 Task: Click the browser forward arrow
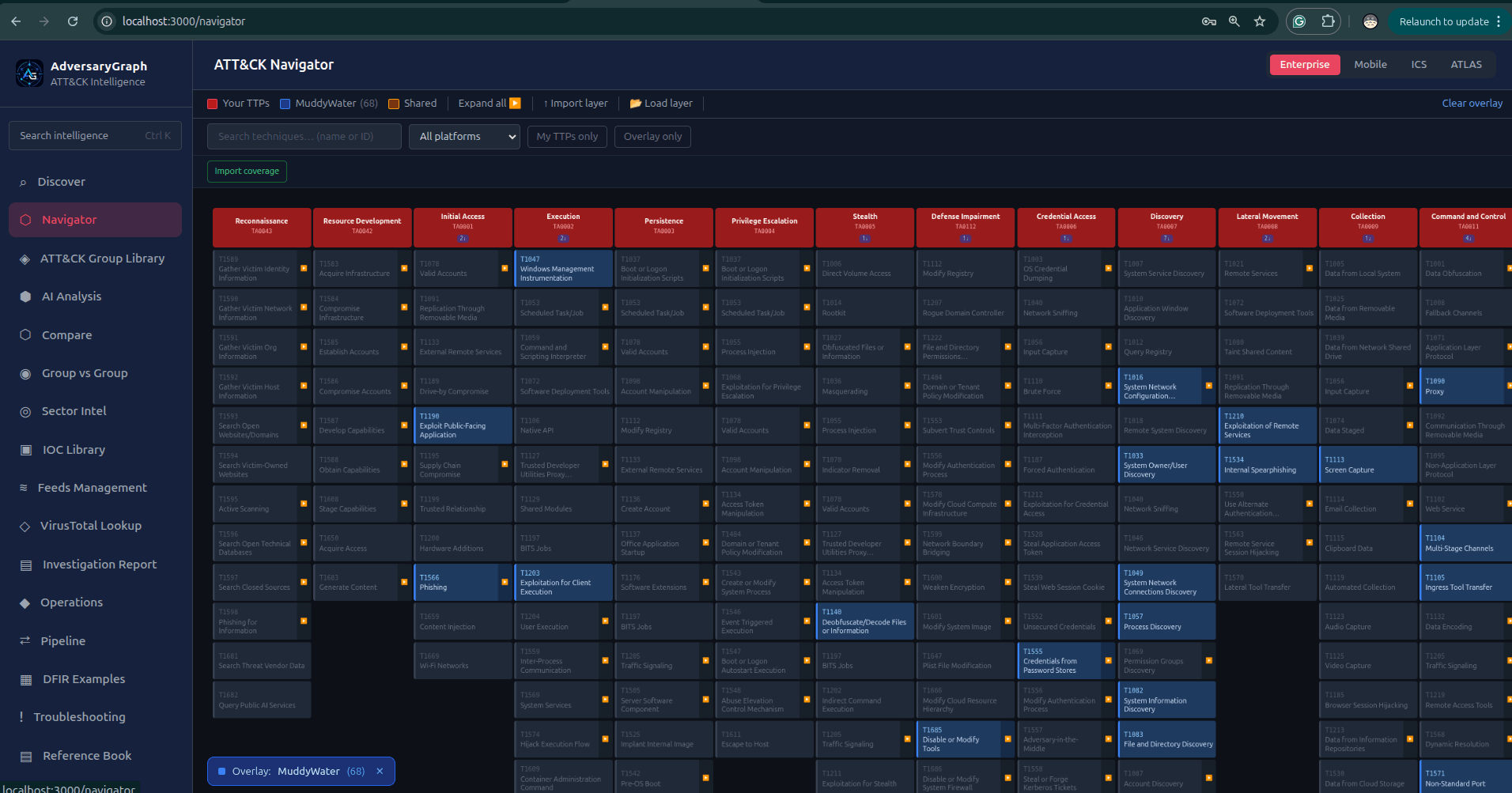[x=44, y=21]
